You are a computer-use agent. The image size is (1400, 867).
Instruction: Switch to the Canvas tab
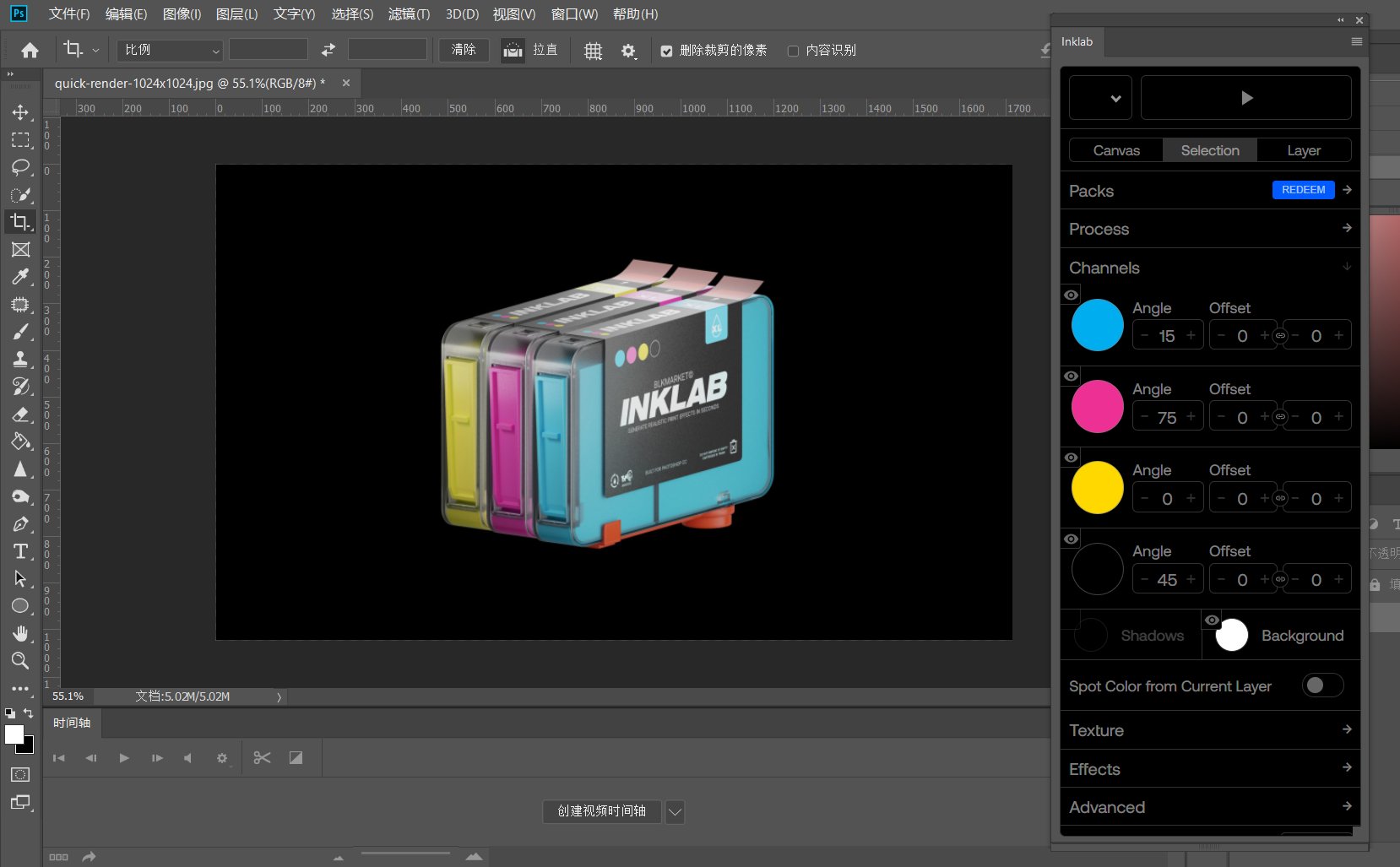point(1115,150)
